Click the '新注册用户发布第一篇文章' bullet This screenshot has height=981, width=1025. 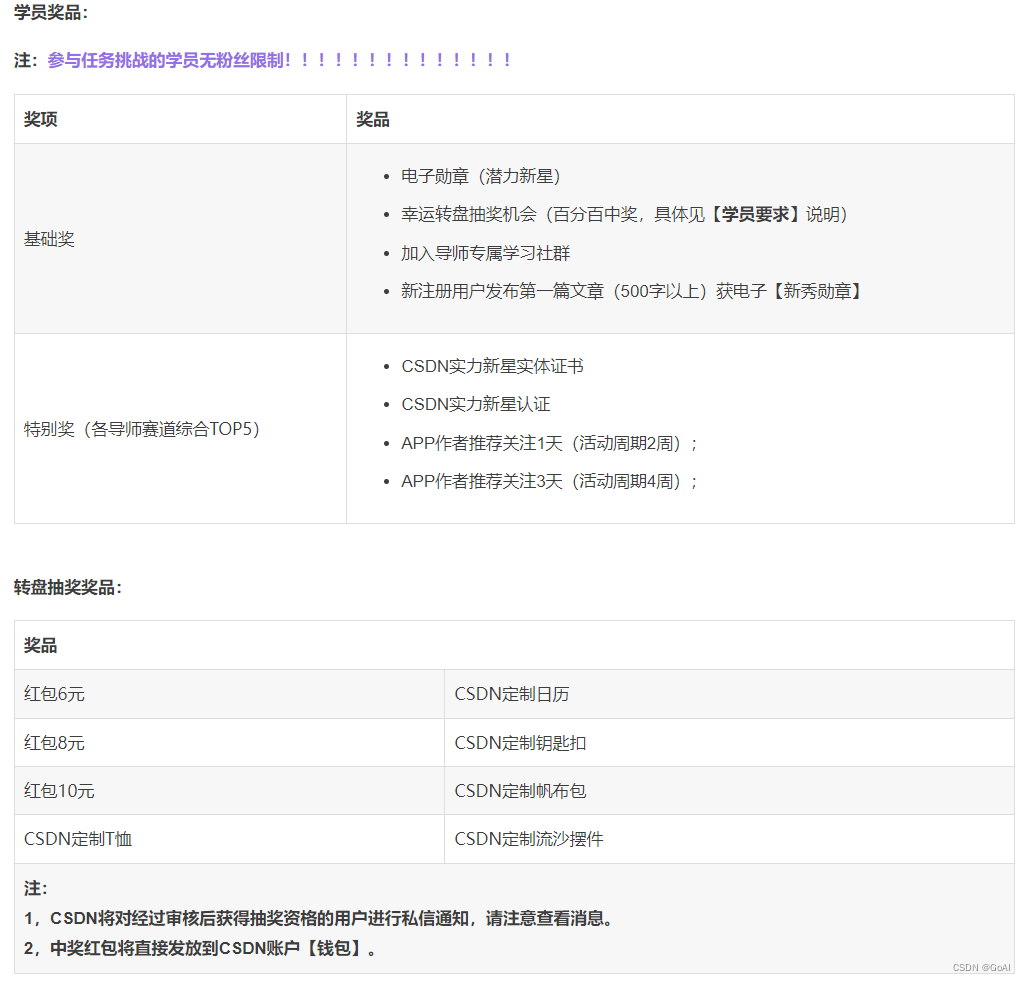click(x=631, y=291)
